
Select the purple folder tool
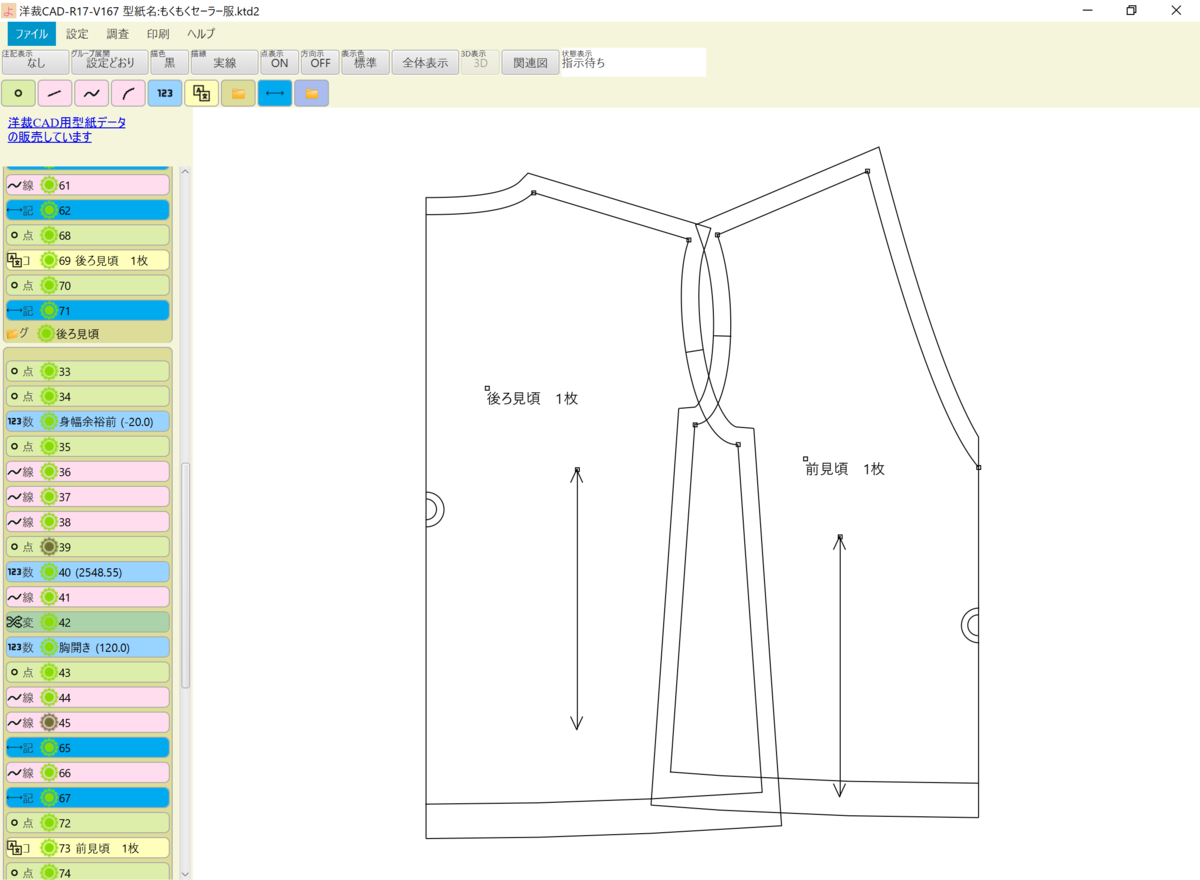point(311,94)
